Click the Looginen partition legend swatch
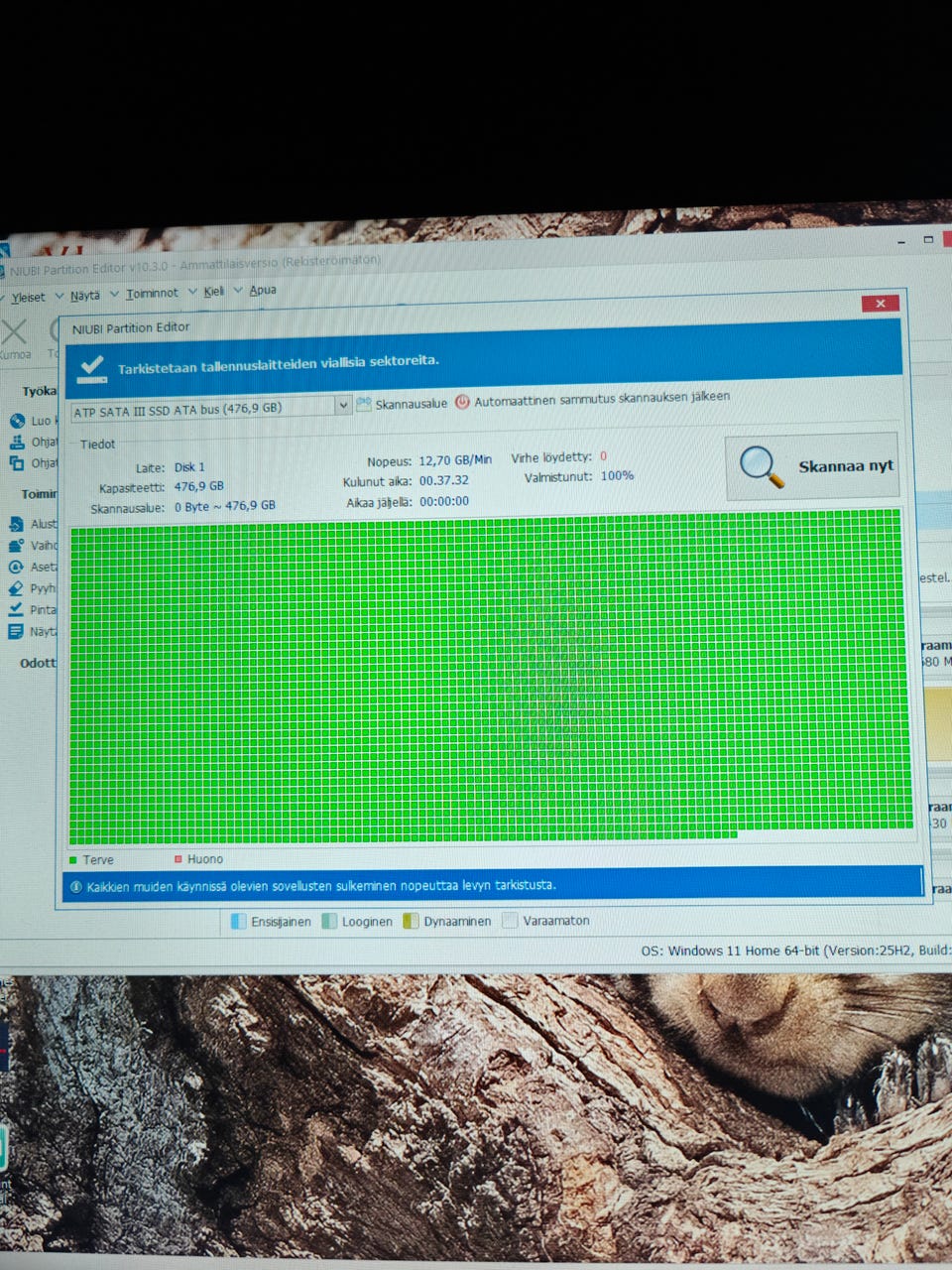Image resolution: width=952 pixels, height=1270 pixels. pos(329,921)
